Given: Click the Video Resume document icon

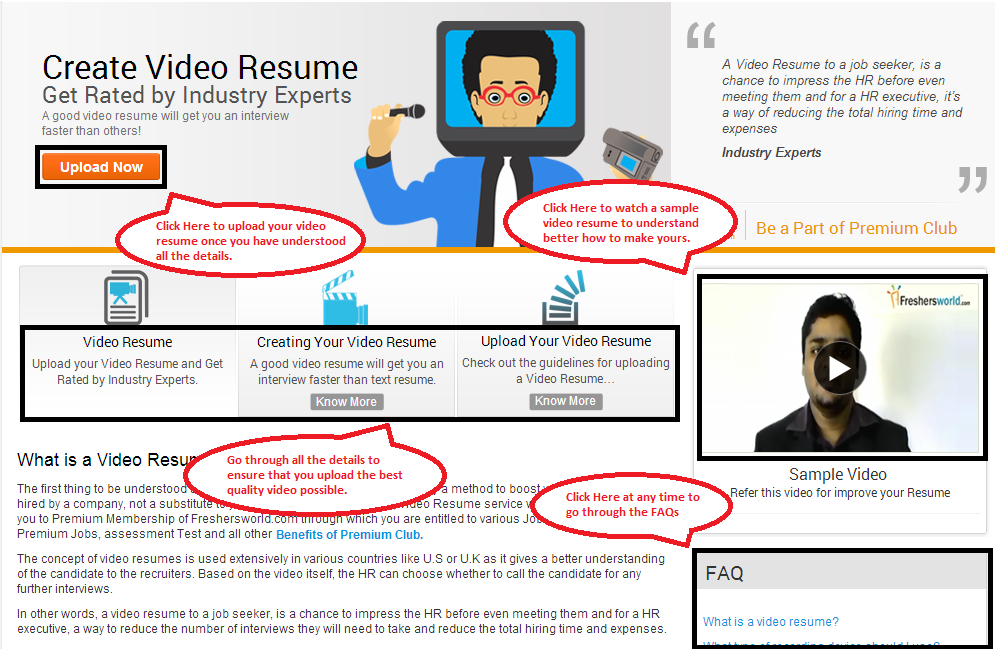Looking at the screenshot, I should (x=126, y=297).
